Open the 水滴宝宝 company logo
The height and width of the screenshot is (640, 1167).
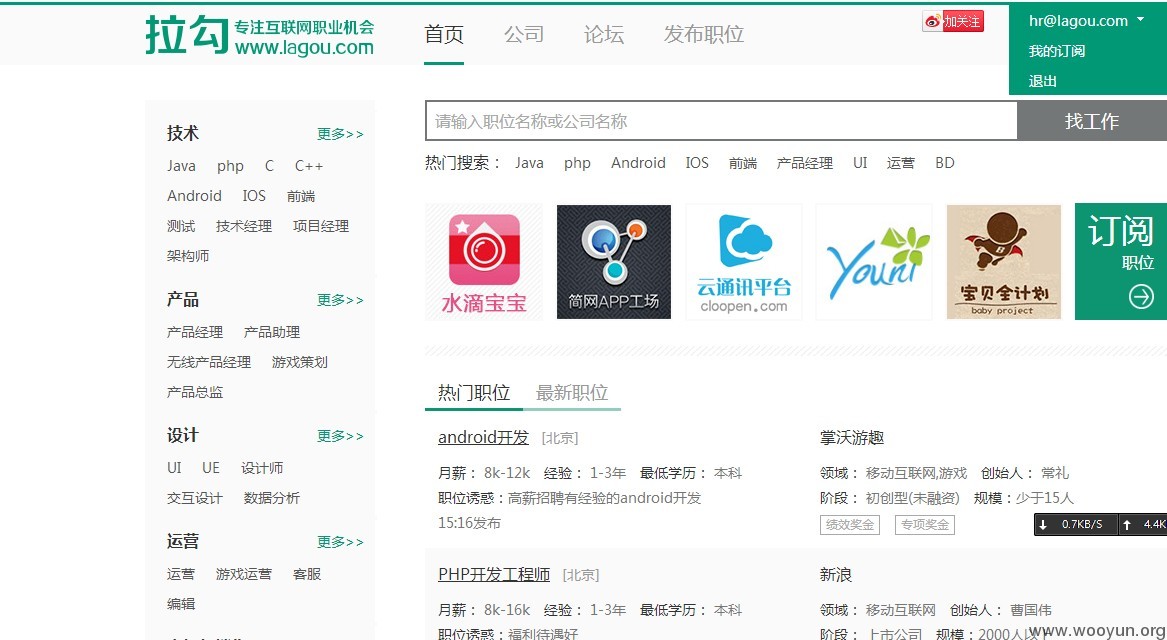coord(484,262)
